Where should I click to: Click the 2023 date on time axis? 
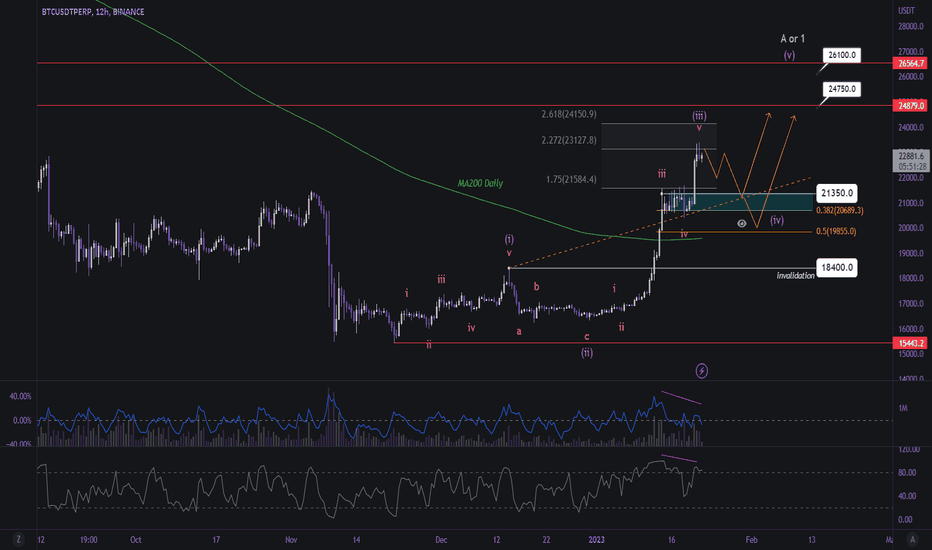click(596, 540)
